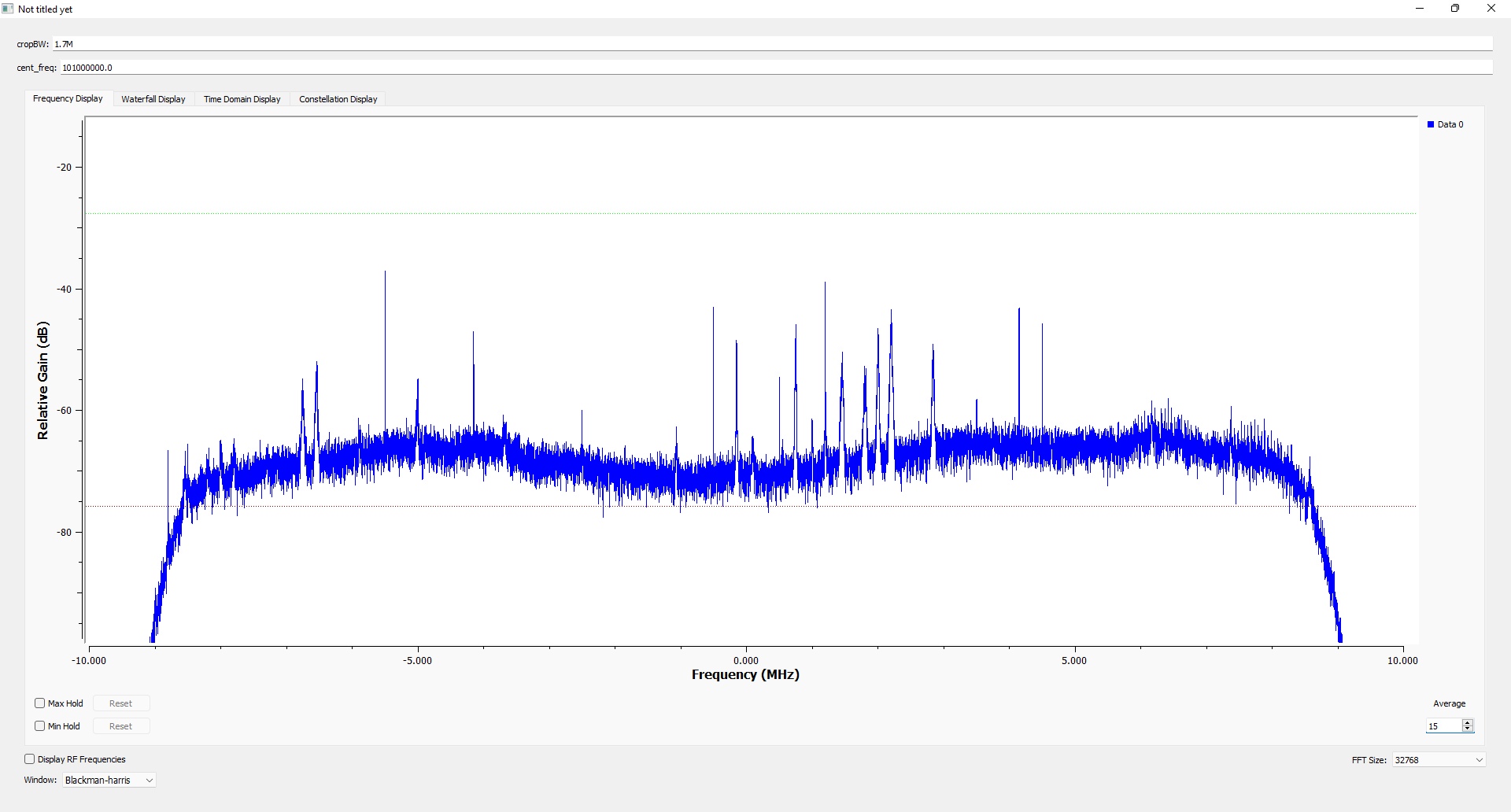Screen dimensions: 1511x812
Task: Click the -80 gain axis label
Action: coord(64,533)
